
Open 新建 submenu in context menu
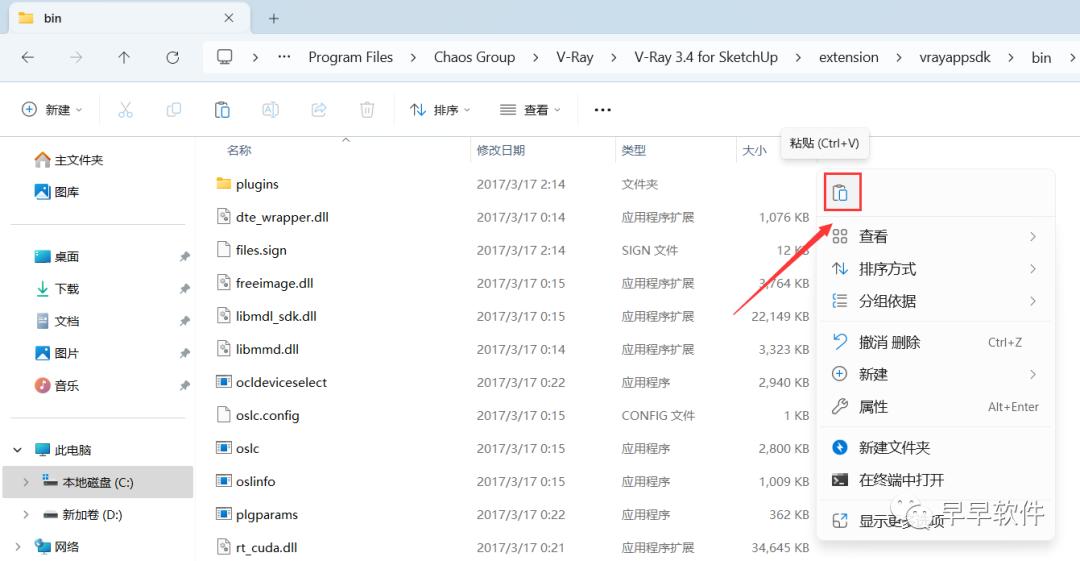point(935,374)
